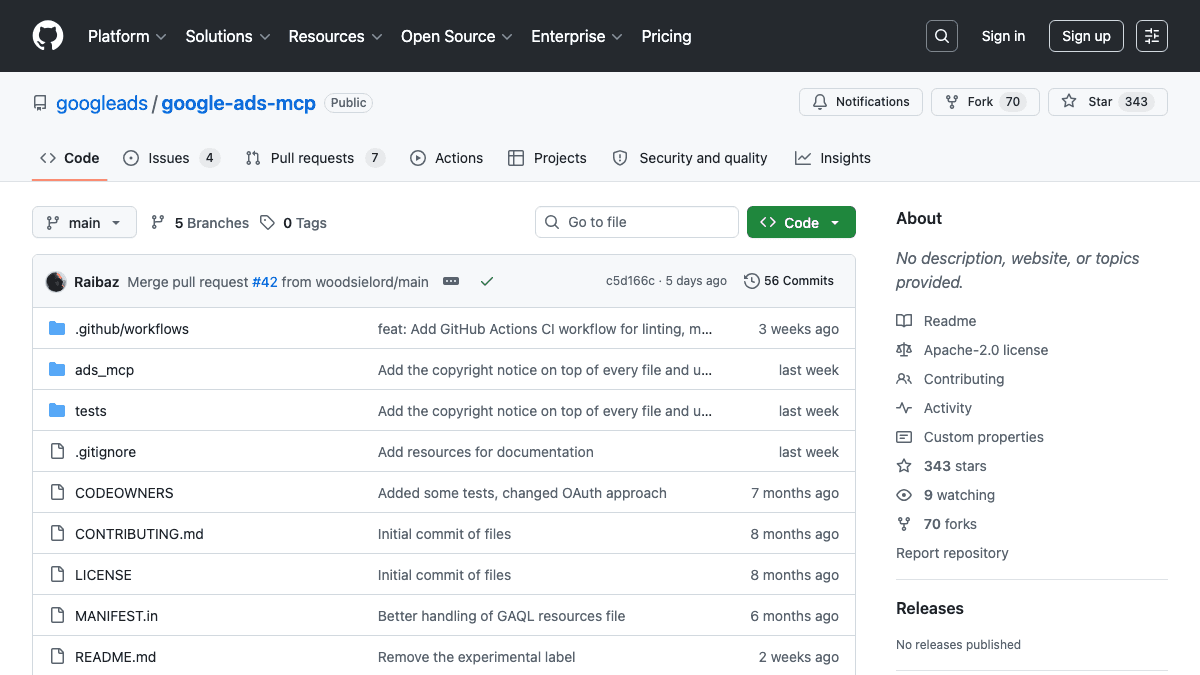Open the main branch selector
The width and height of the screenshot is (1200, 675).
point(84,222)
